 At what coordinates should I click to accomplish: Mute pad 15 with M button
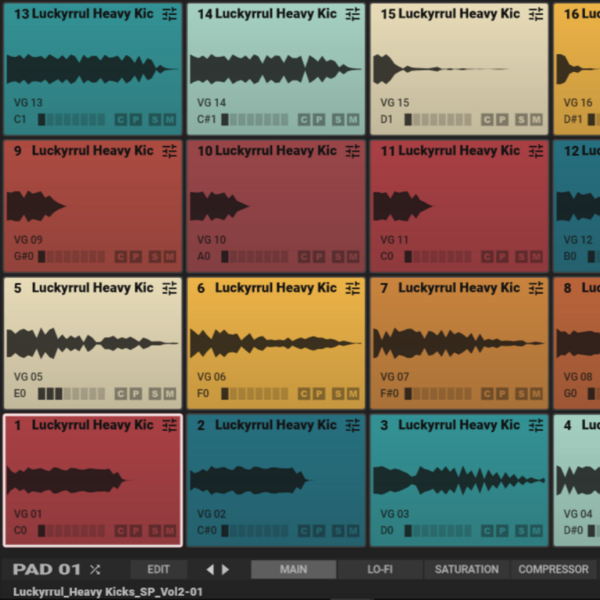coord(536,120)
